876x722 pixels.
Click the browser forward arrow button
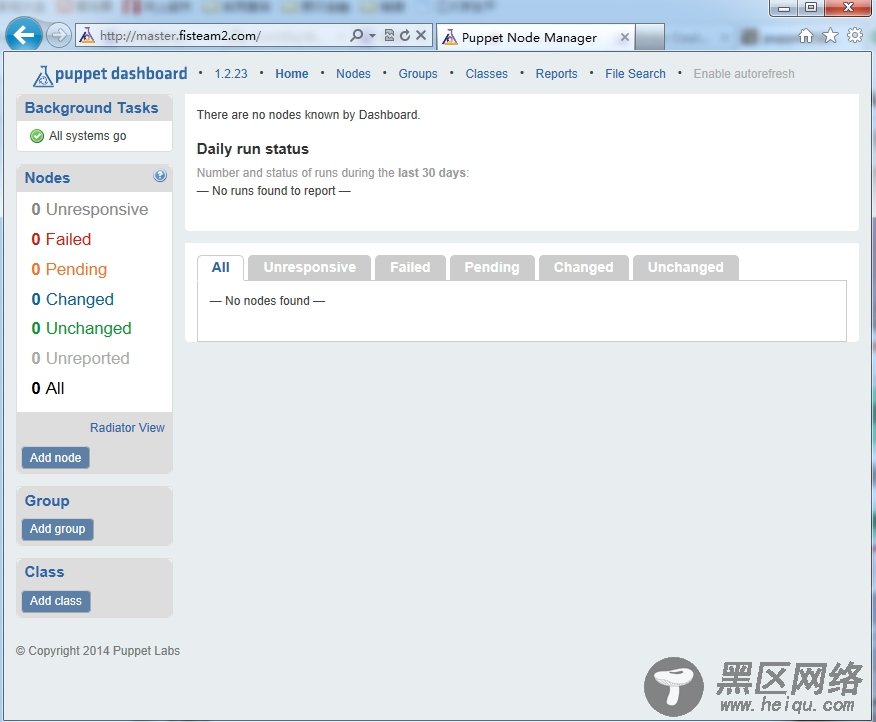click(x=58, y=36)
